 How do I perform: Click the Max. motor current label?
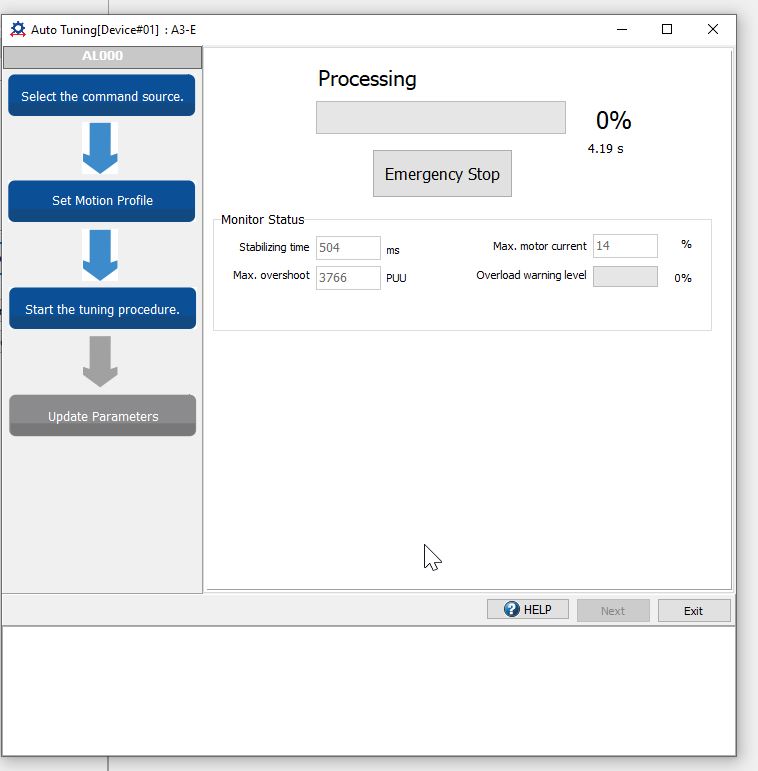click(x=540, y=246)
